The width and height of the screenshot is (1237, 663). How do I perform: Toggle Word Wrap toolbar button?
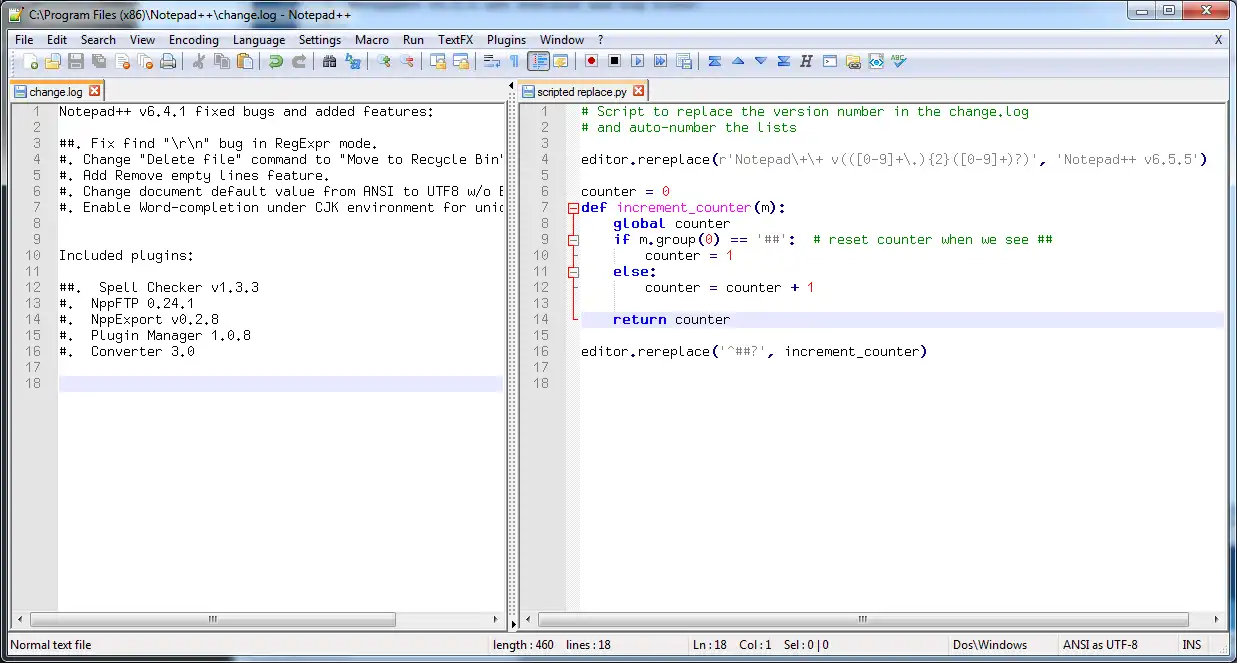[x=491, y=62]
